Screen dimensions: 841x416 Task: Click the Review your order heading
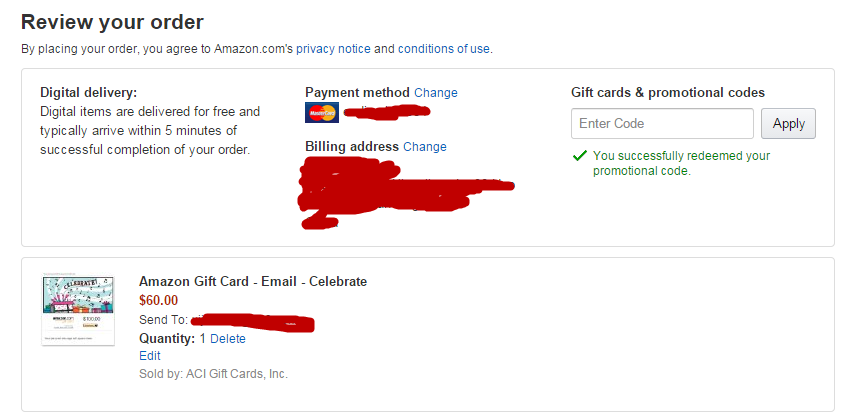[x=112, y=23]
